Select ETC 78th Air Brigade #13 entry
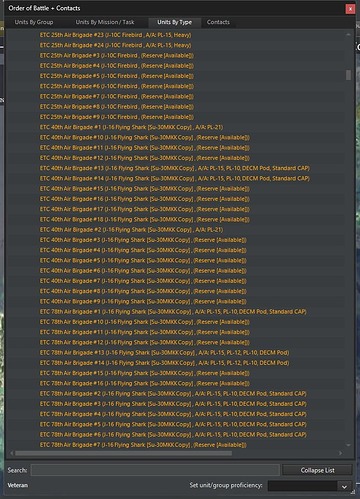 (164, 353)
